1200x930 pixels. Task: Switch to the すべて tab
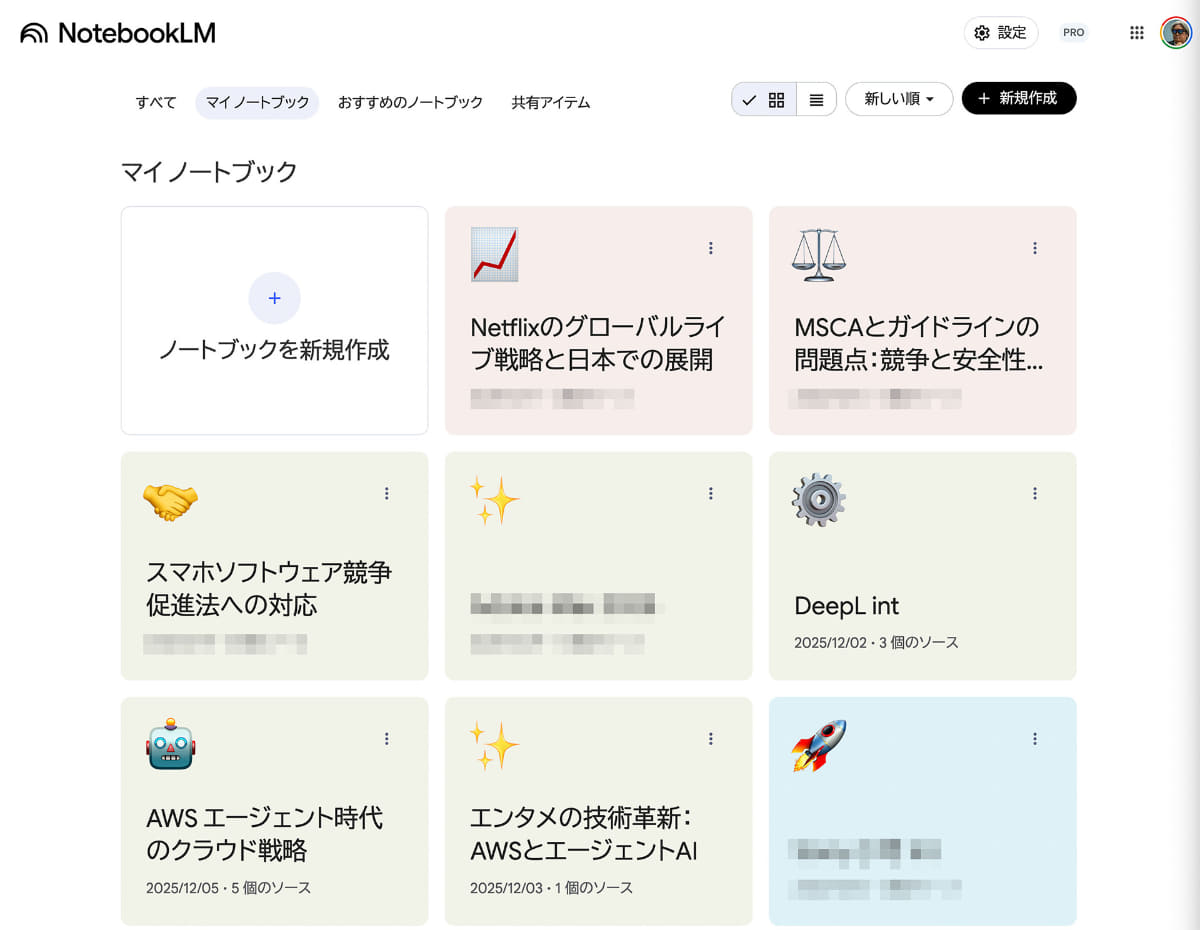tap(156, 102)
